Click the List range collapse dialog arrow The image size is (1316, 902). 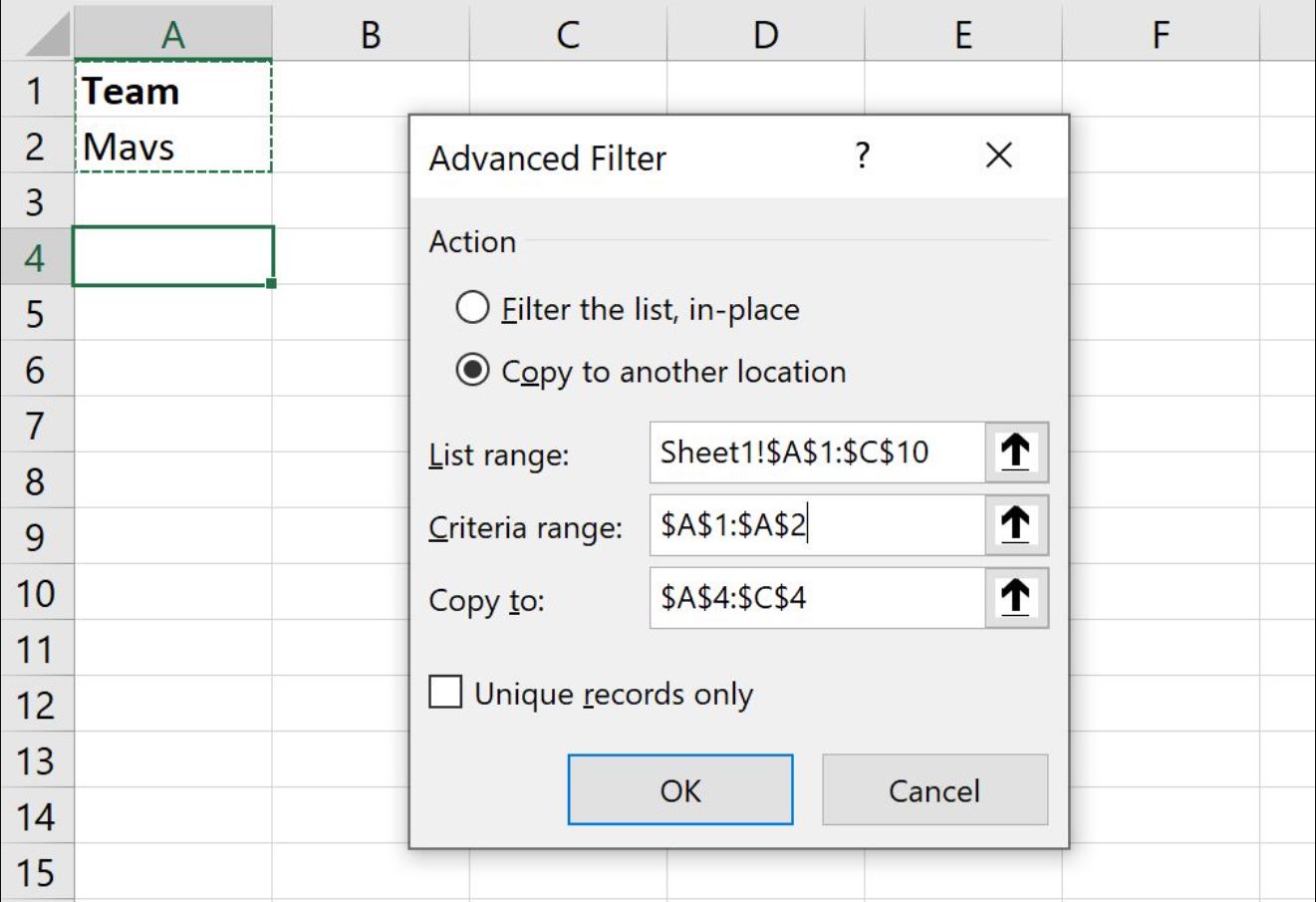(x=1015, y=452)
